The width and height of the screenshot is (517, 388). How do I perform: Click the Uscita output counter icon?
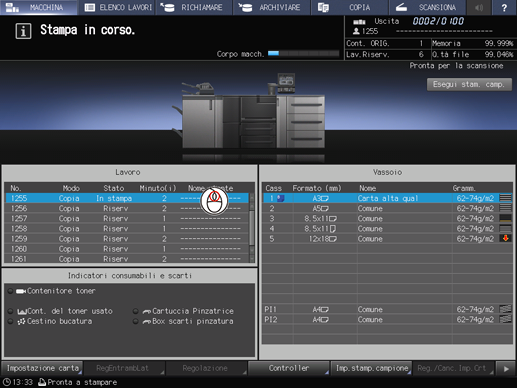tap(359, 22)
